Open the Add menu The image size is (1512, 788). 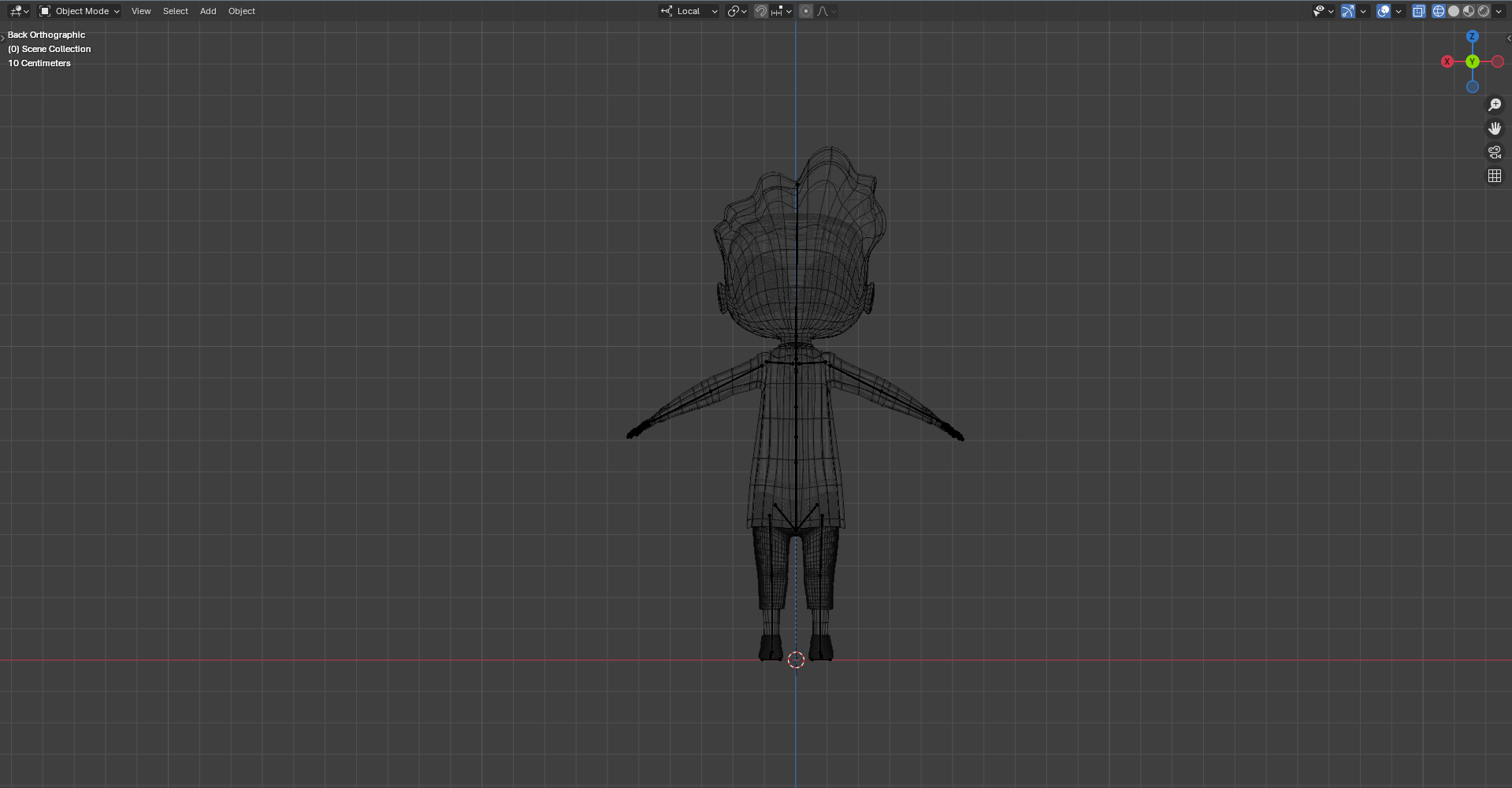(208, 11)
